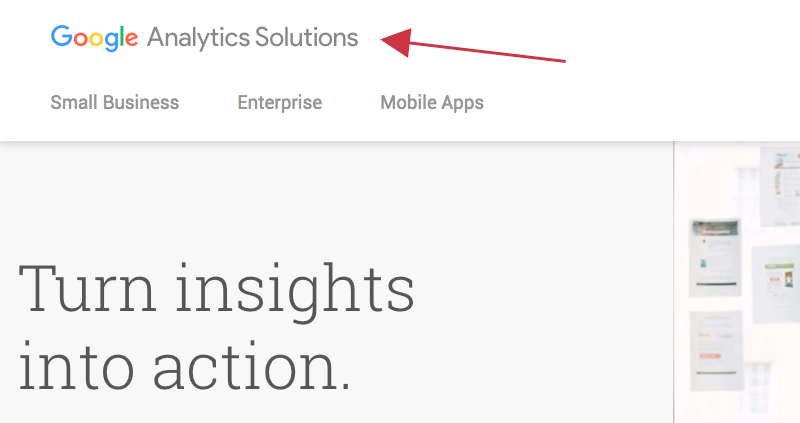Click the word Solutions in the header
Screen dimensions: 800x423
[x=308, y=38]
